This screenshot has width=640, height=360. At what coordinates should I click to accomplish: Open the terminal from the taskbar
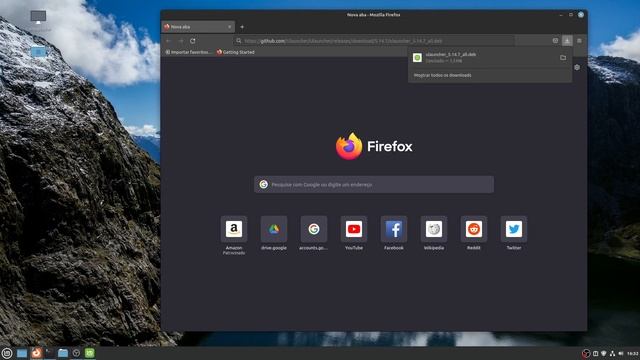(x=49, y=353)
